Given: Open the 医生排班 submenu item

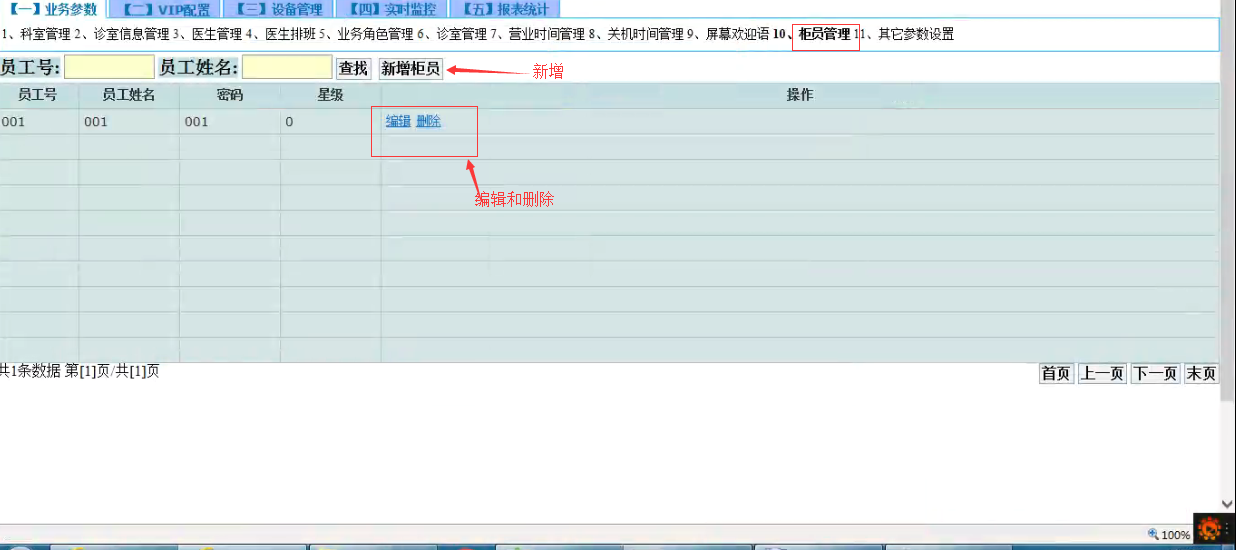Looking at the screenshot, I should tap(290, 34).
